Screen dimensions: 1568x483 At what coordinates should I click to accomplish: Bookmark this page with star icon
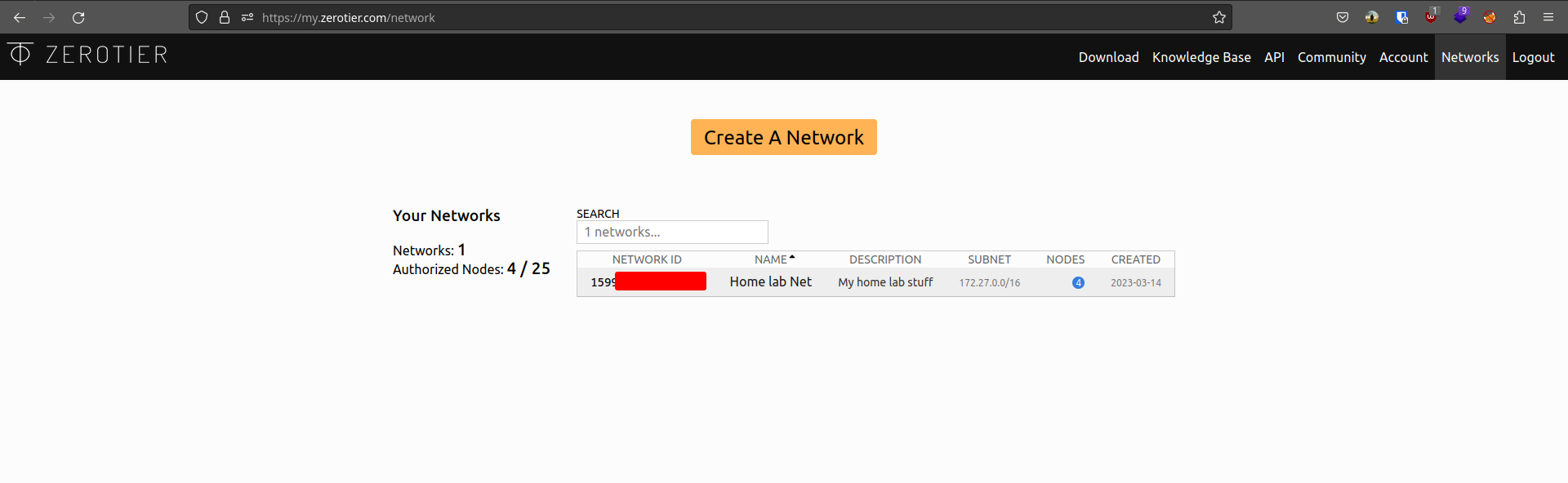[1219, 17]
